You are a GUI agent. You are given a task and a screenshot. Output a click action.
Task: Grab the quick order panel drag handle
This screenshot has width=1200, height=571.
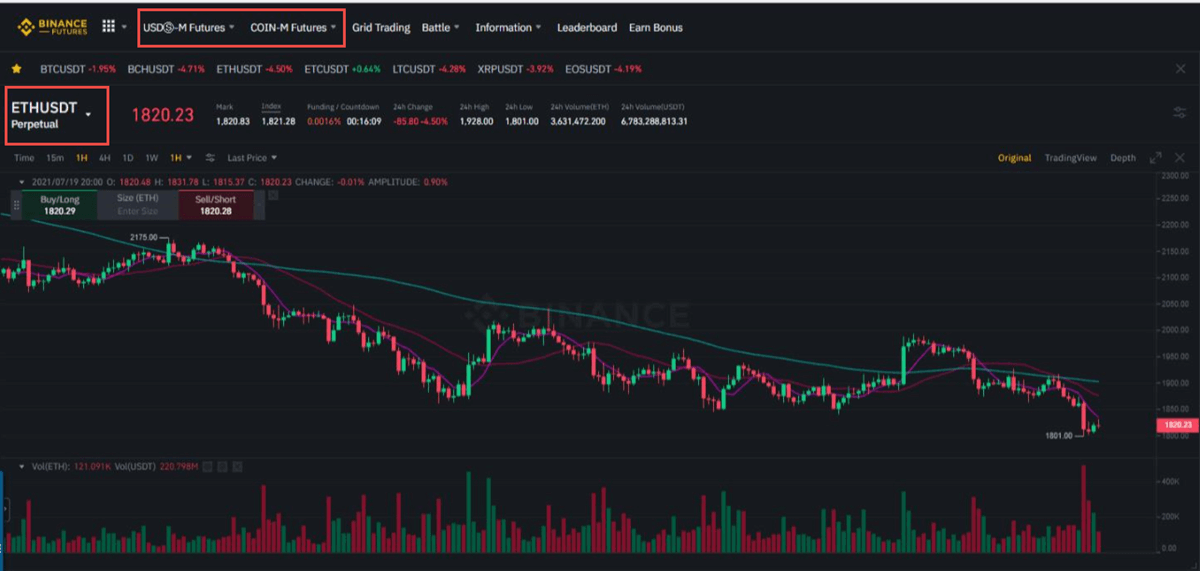coord(15,205)
